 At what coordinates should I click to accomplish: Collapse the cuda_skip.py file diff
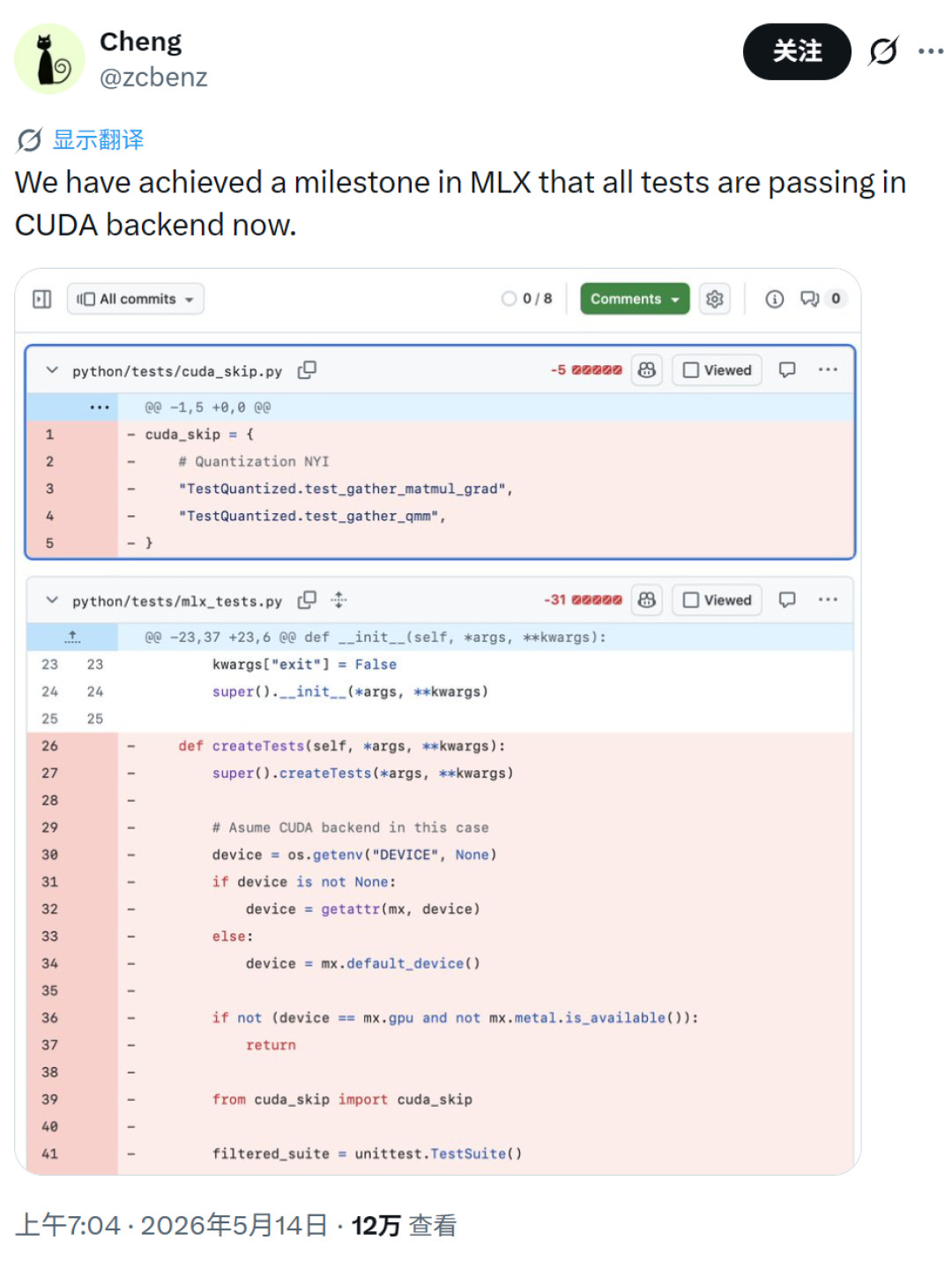pyautogui.click(x=52, y=370)
